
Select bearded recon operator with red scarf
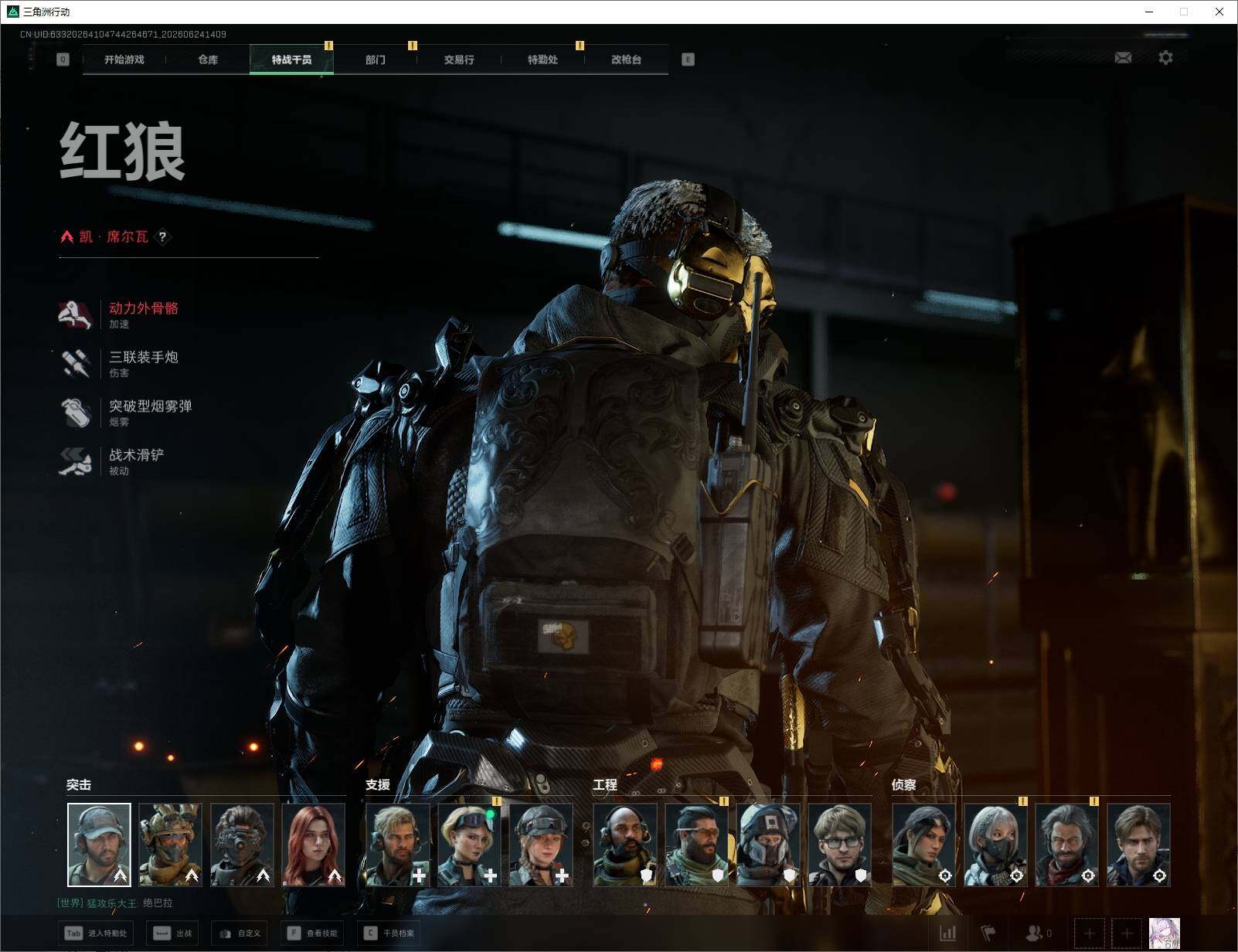point(1066,845)
